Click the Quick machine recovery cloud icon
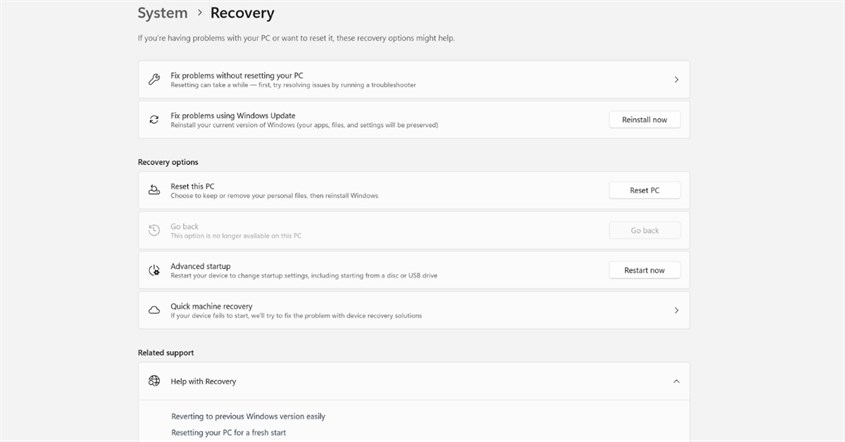The height and width of the screenshot is (442, 845). (x=154, y=310)
